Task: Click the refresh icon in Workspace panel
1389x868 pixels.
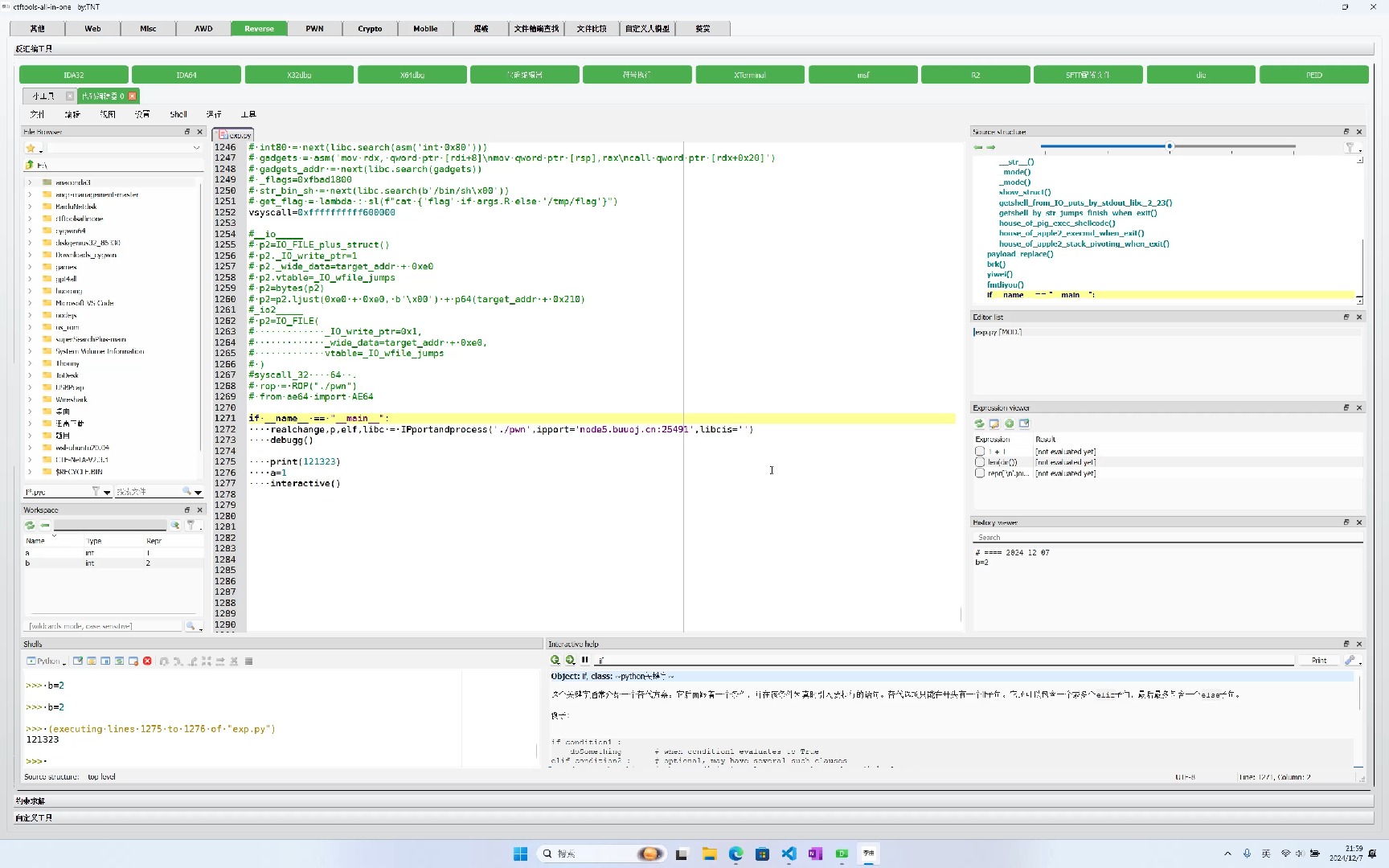Action: 30,526
